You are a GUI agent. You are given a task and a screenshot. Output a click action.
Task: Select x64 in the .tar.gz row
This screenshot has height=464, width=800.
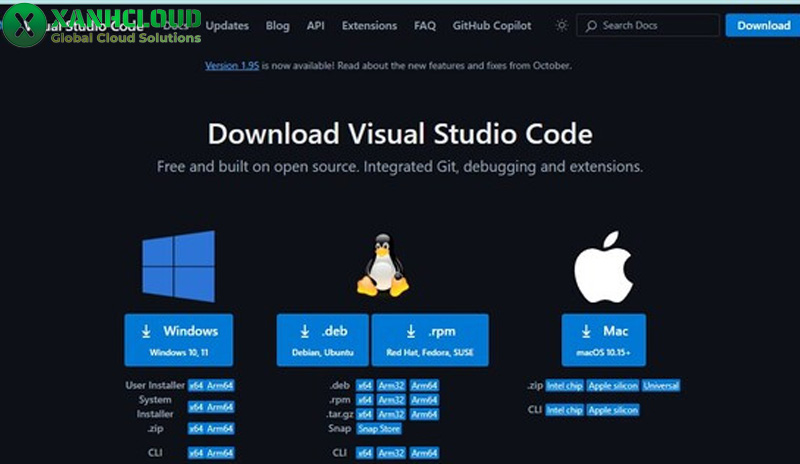click(x=364, y=414)
